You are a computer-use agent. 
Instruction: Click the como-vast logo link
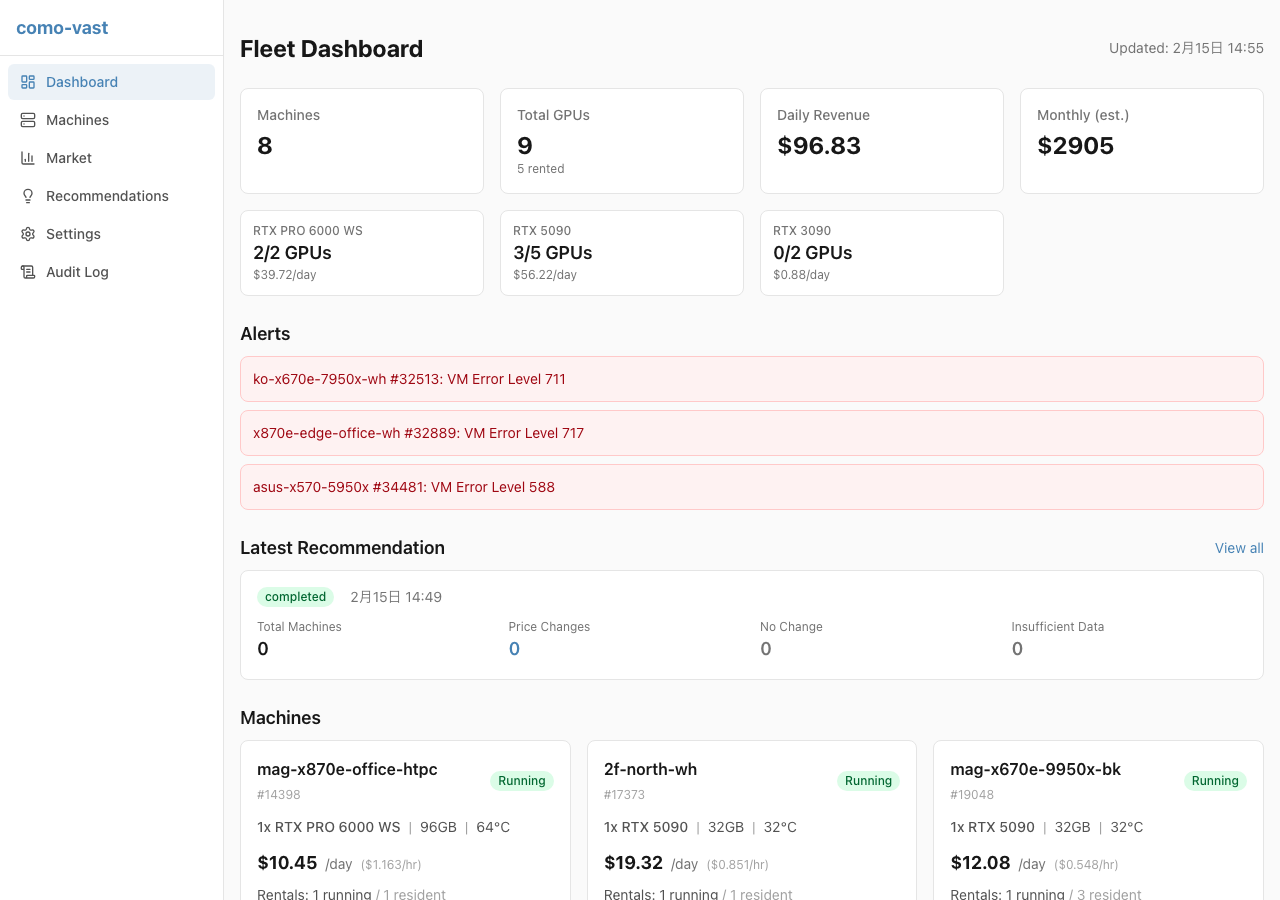click(62, 28)
